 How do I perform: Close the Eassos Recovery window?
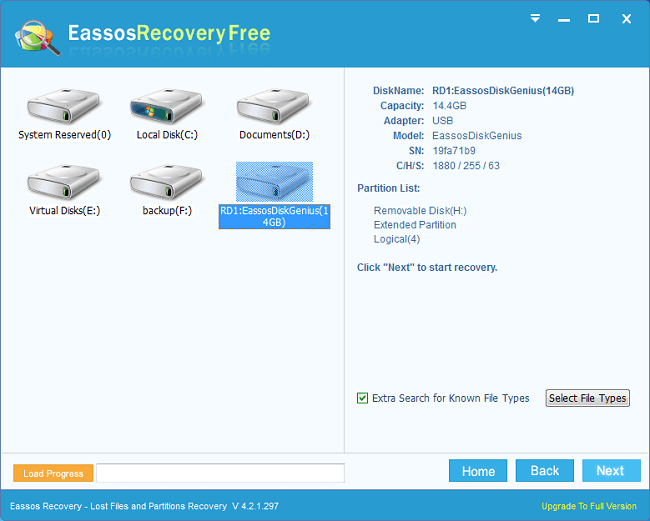coord(626,19)
